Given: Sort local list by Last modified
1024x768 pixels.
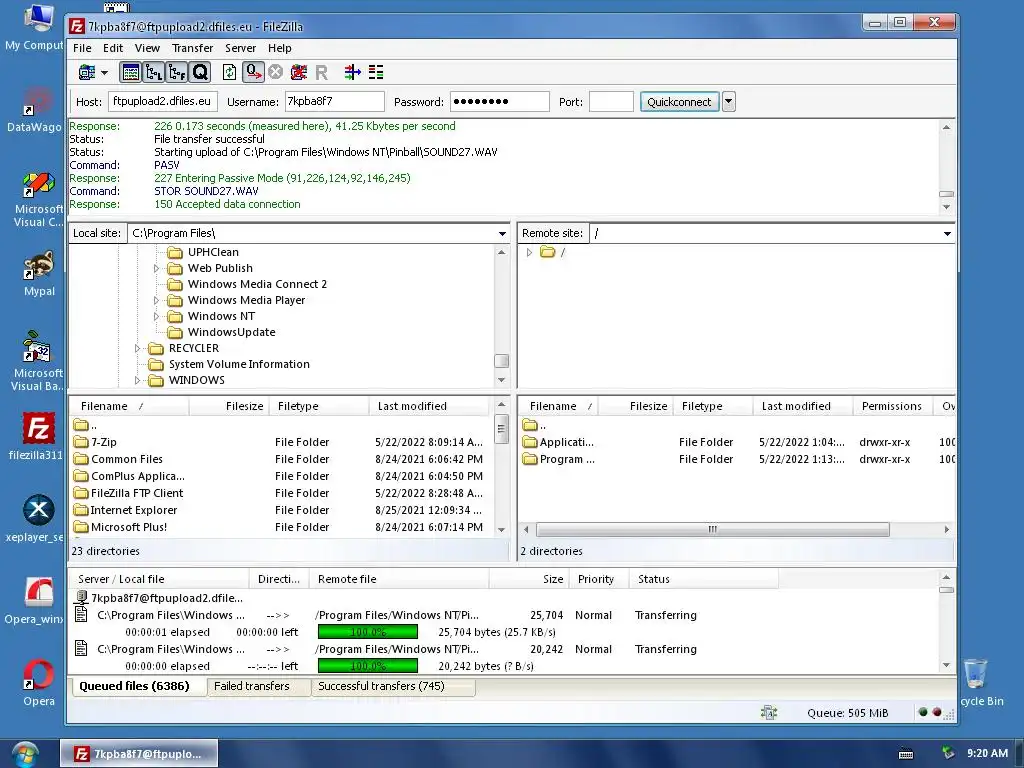Looking at the screenshot, I should 428,406.
